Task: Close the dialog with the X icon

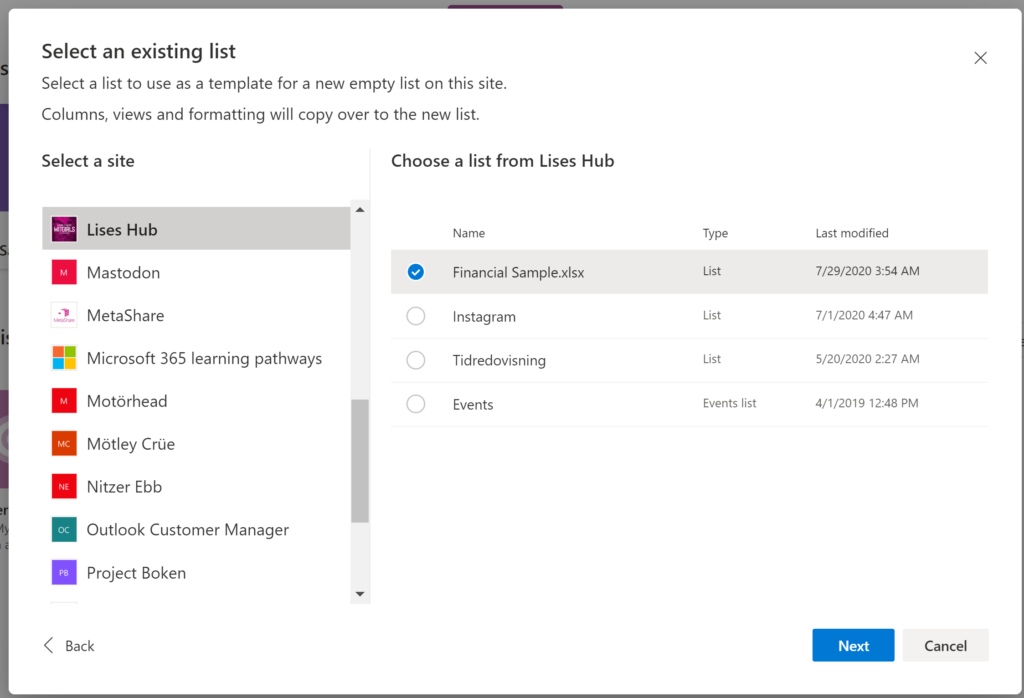Action: coord(980,58)
